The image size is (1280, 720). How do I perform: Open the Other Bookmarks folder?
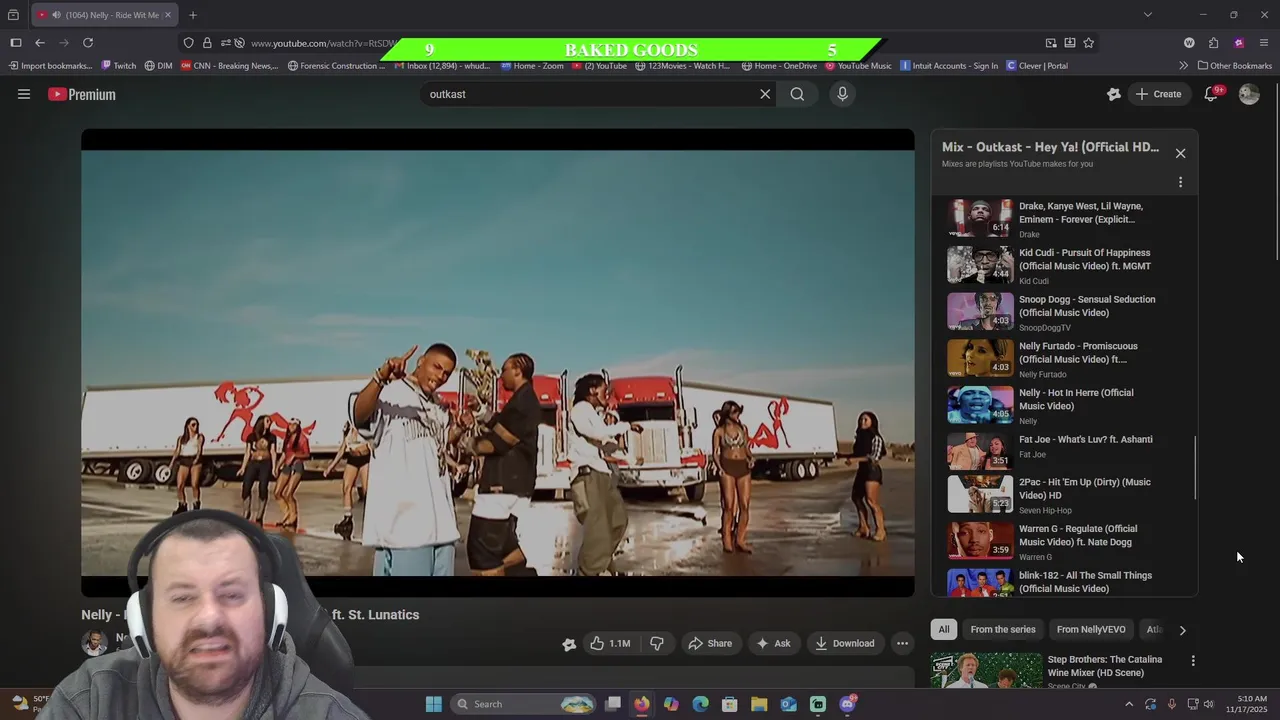1235,66
